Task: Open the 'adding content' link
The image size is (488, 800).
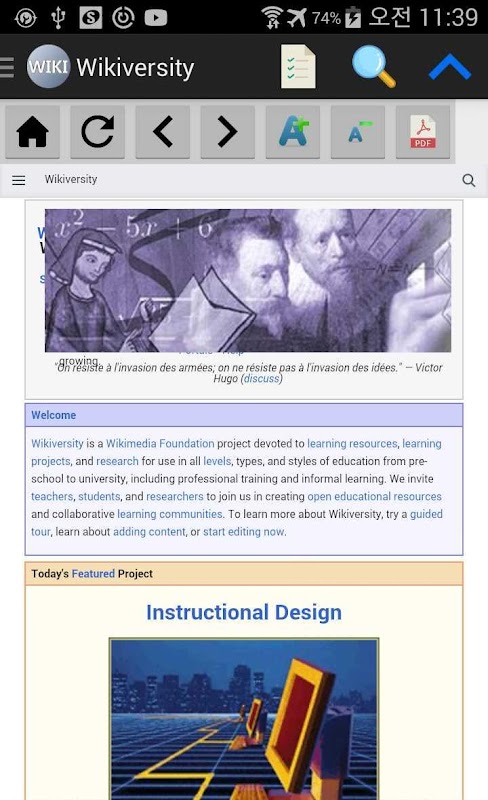Action: pos(149,532)
